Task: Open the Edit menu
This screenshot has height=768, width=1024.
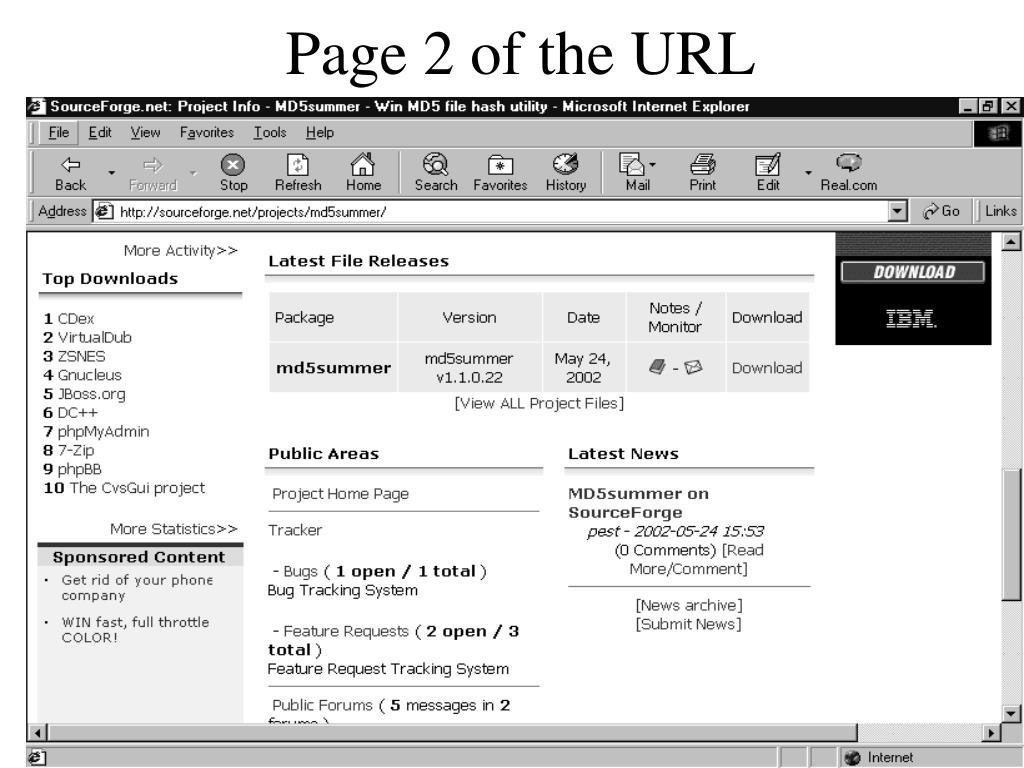Action: [x=100, y=133]
